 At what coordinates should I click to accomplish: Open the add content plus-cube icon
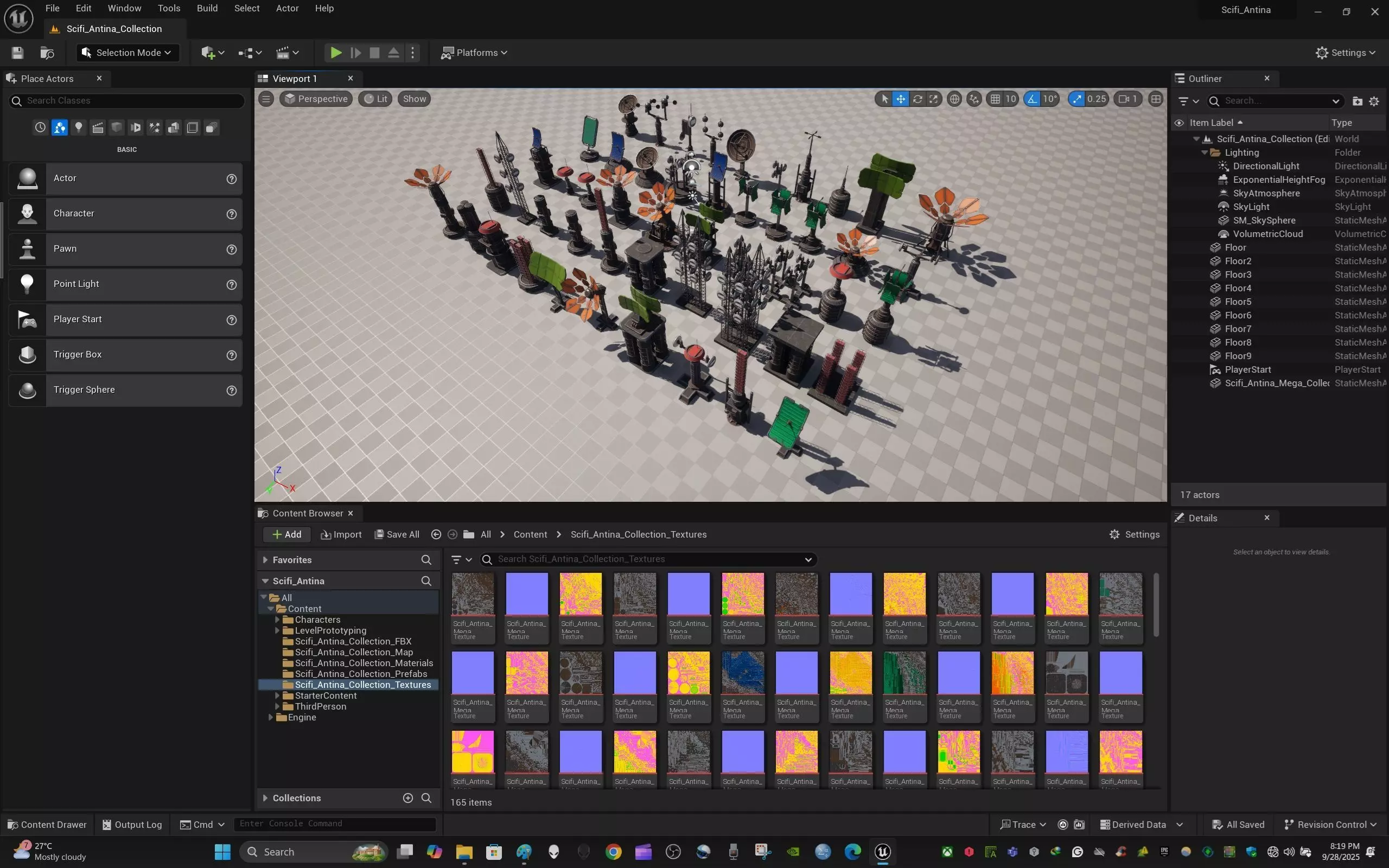pyautogui.click(x=208, y=53)
